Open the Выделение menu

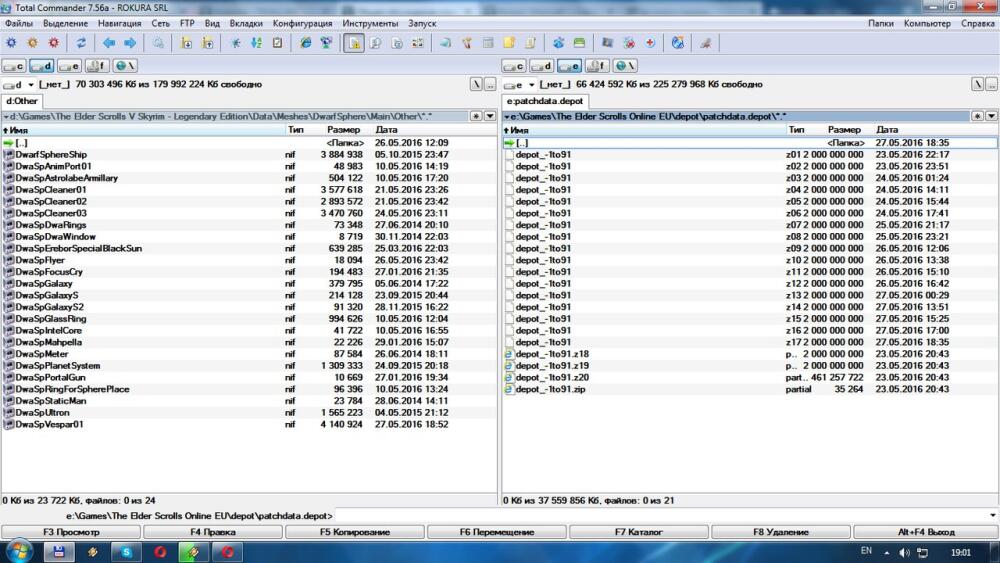(x=66, y=23)
